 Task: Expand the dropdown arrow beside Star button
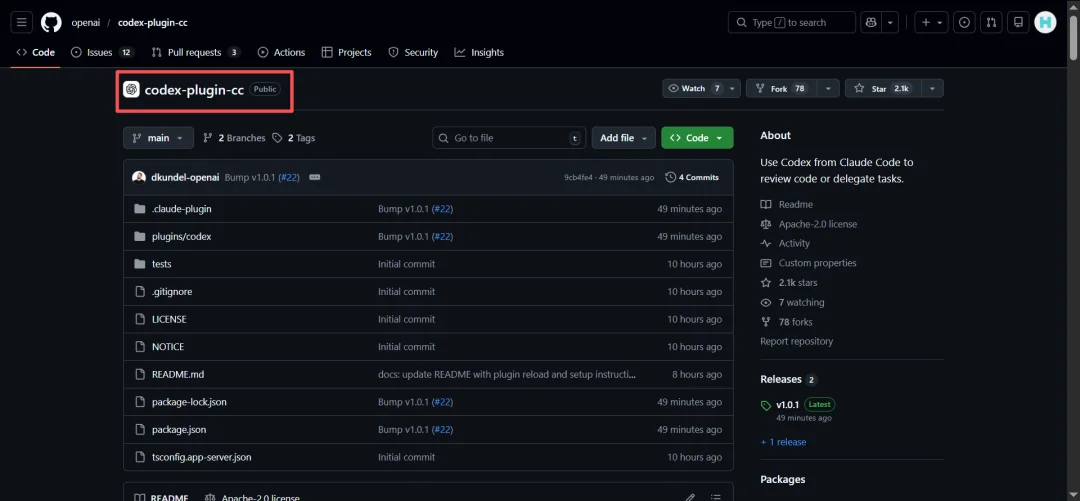coord(932,89)
